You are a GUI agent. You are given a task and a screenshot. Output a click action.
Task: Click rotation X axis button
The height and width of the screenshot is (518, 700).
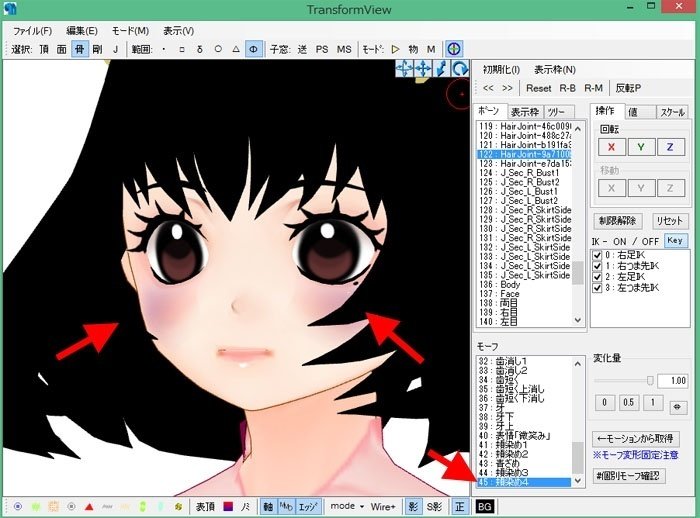(612, 147)
